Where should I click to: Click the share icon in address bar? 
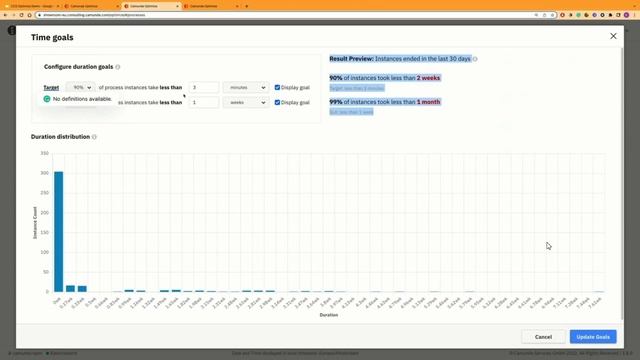click(544, 15)
